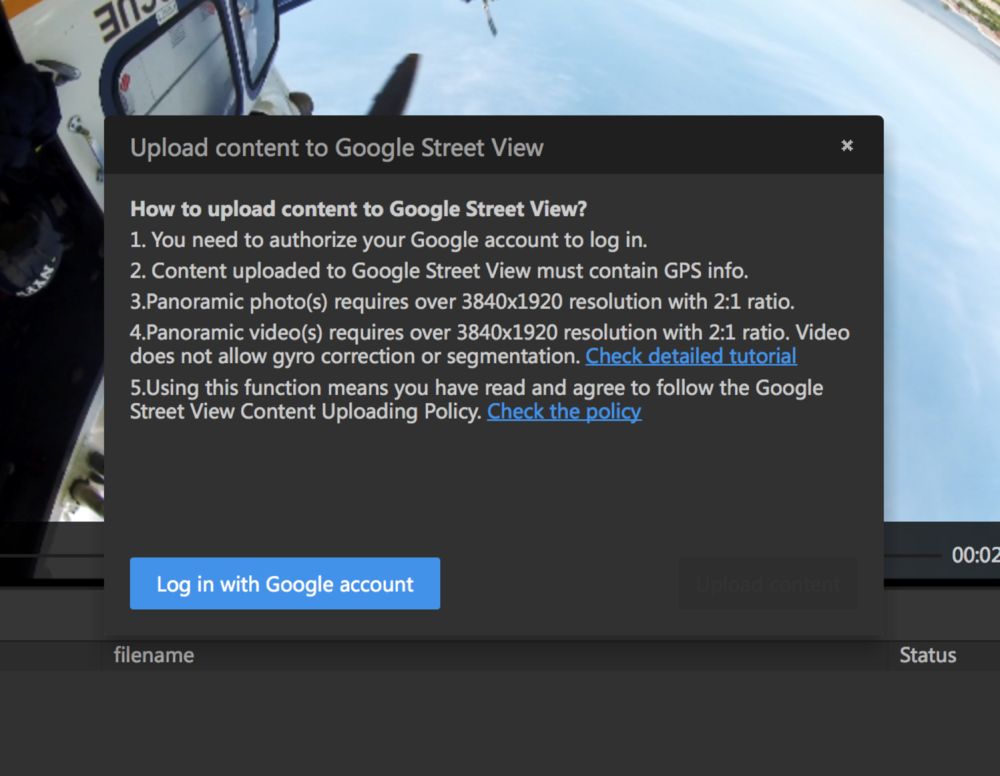Click Log in with Google account

pyautogui.click(x=285, y=583)
